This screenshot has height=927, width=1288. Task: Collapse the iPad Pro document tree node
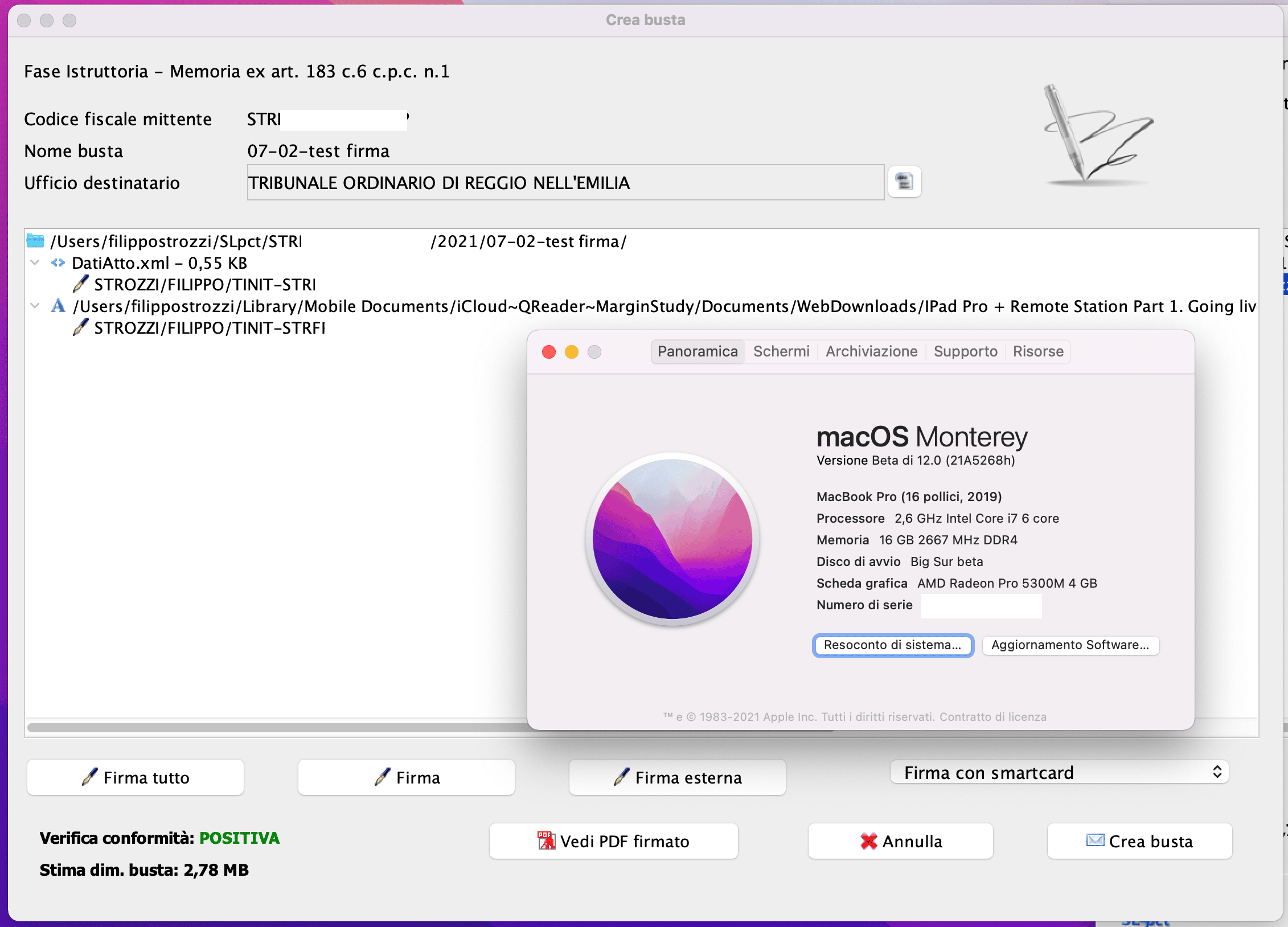35,306
